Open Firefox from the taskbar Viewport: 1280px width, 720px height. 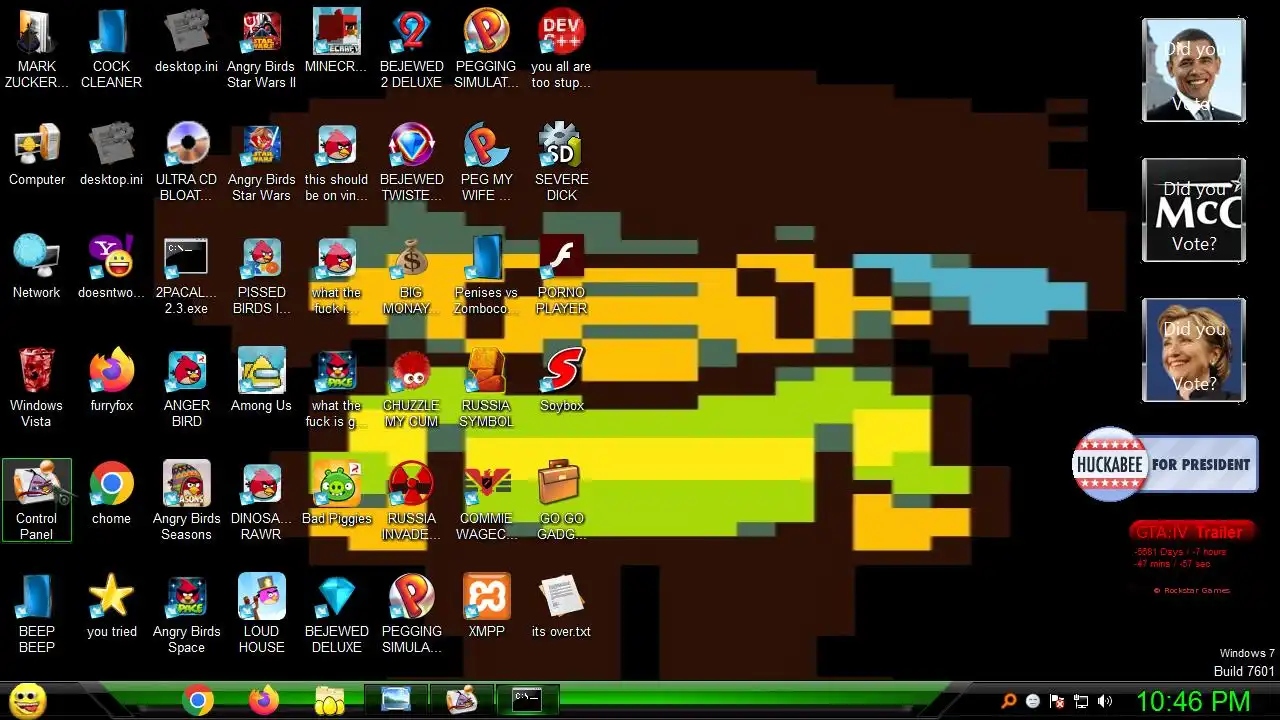pyautogui.click(x=264, y=700)
